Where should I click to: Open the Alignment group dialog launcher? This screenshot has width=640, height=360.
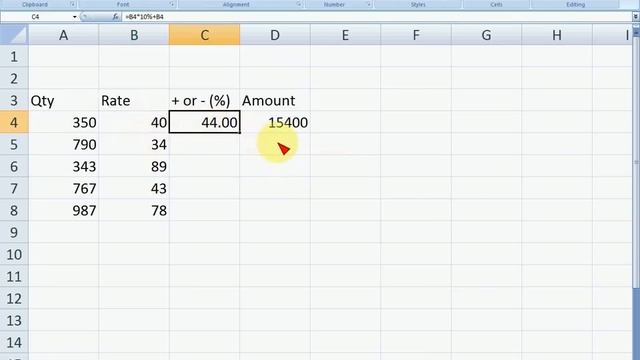tap(299, 4)
